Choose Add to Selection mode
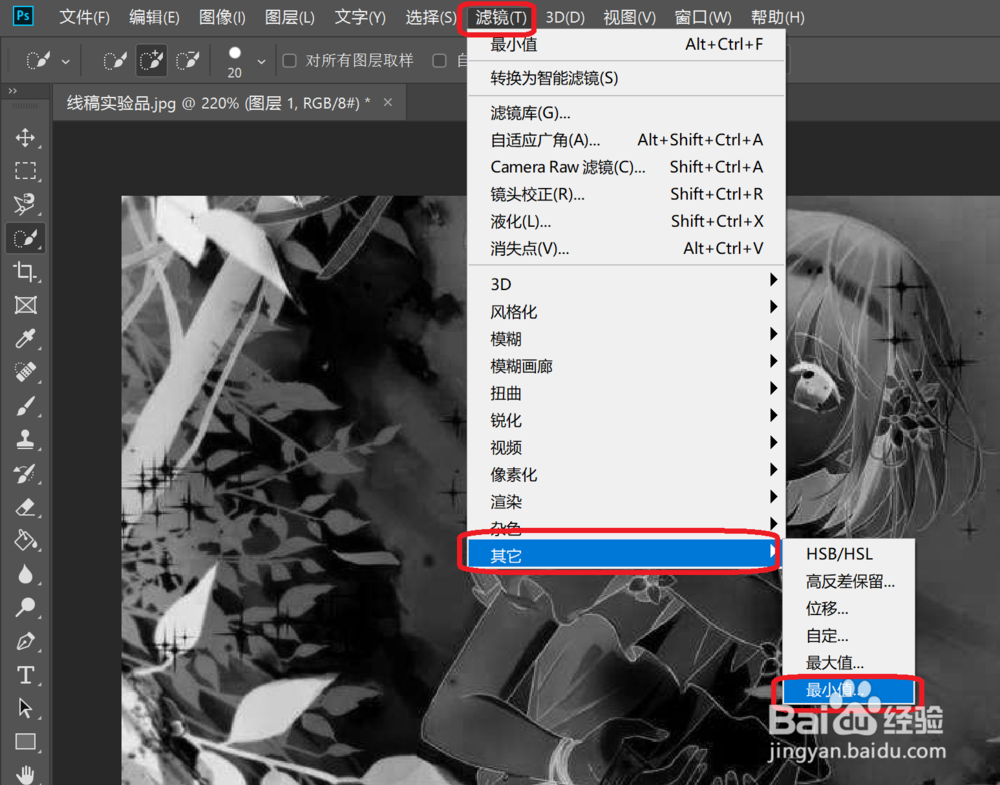Image resolution: width=1000 pixels, height=785 pixels. pos(151,61)
